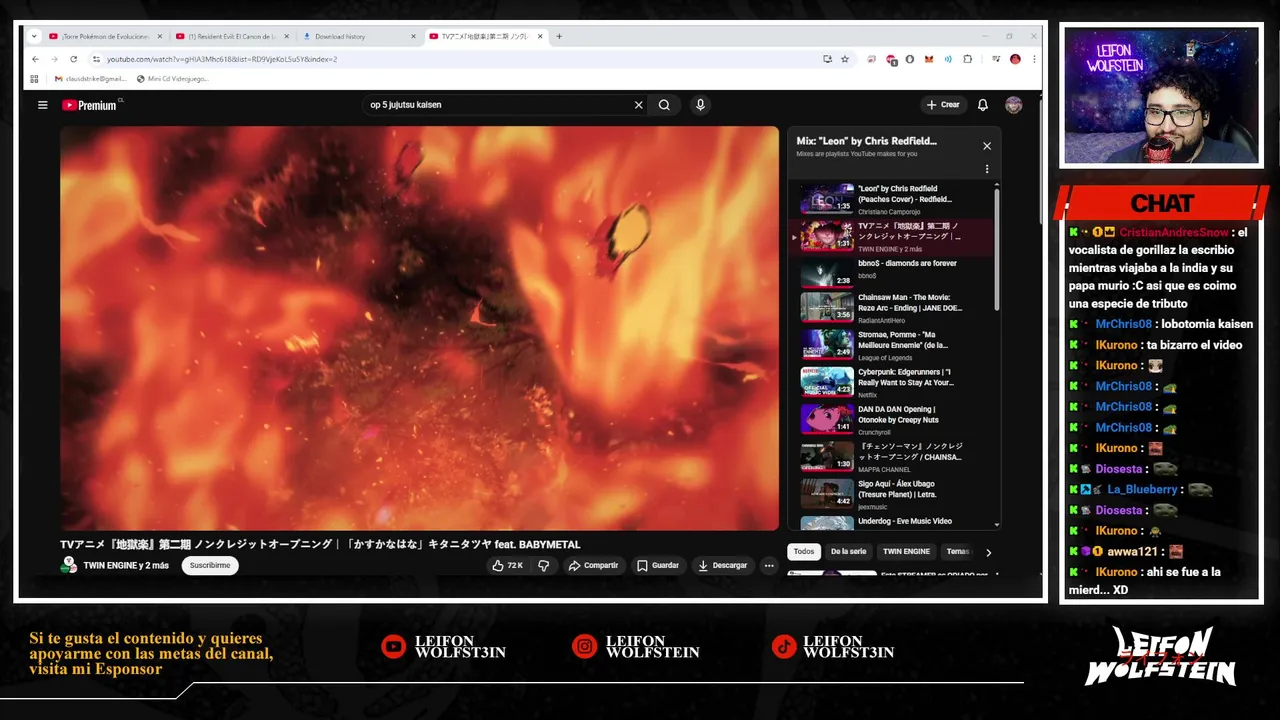Select the Todos filter chip
The height and width of the screenshot is (720, 1280).
click(804, 551)
